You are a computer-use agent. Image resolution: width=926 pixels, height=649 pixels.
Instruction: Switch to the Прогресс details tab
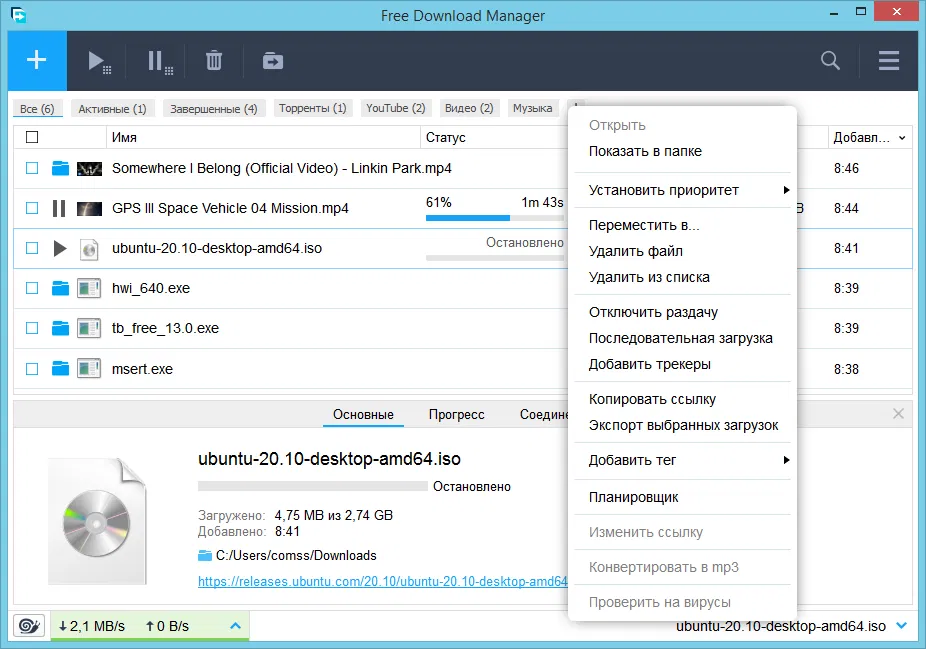pyautogui.click(x=457, y=415)
